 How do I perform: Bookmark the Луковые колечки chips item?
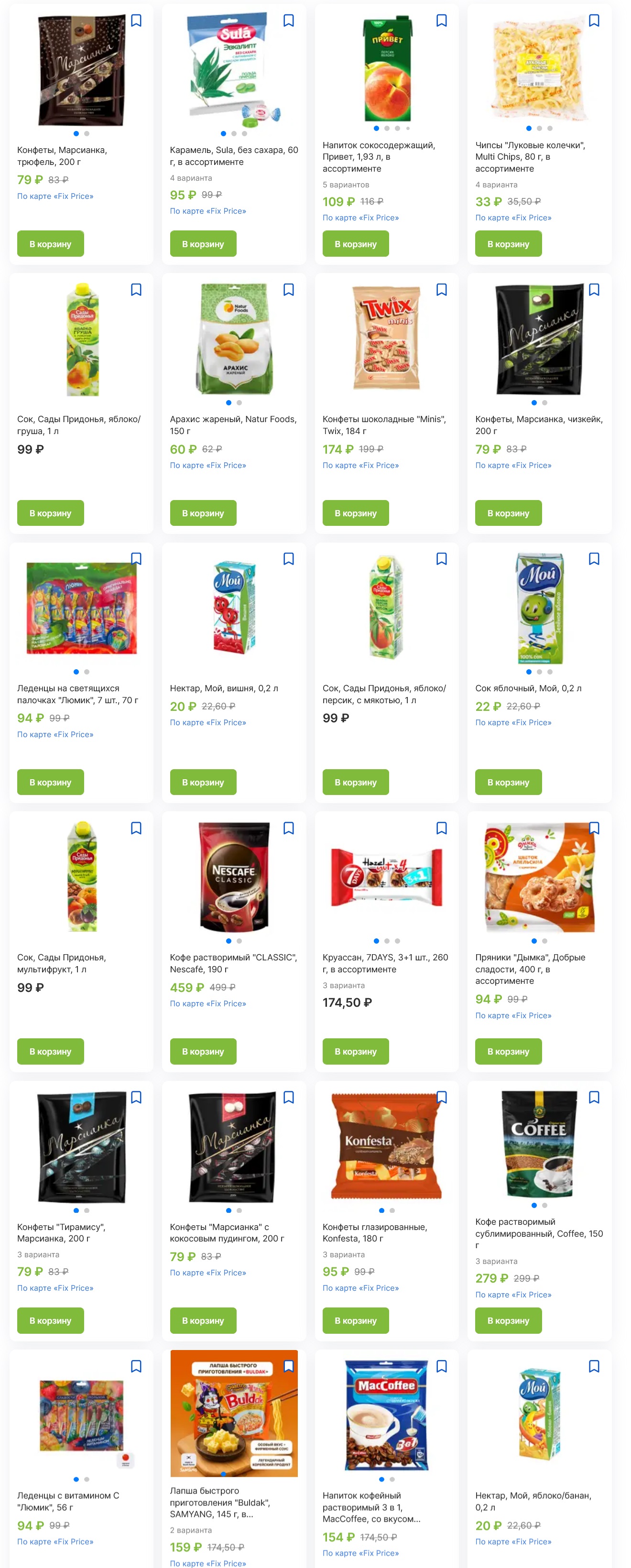point(595,21)
